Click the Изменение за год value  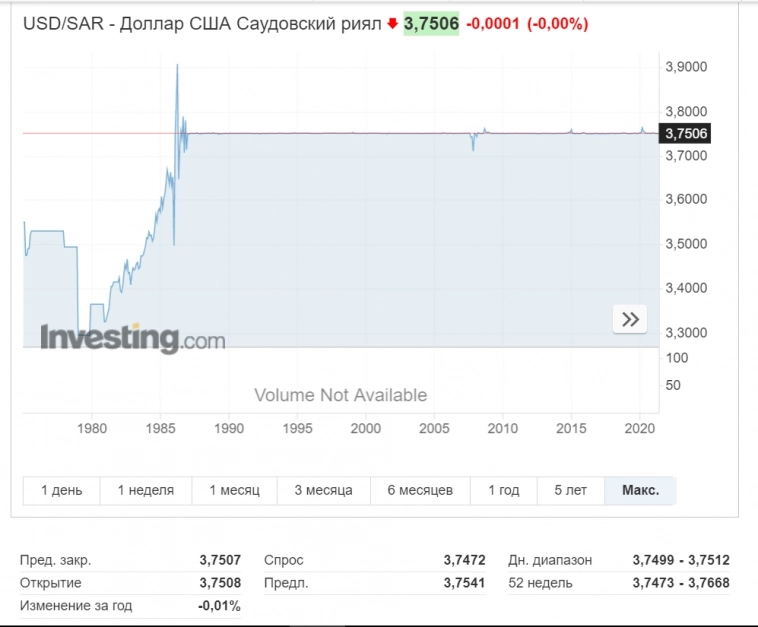[x=219, y=606]
